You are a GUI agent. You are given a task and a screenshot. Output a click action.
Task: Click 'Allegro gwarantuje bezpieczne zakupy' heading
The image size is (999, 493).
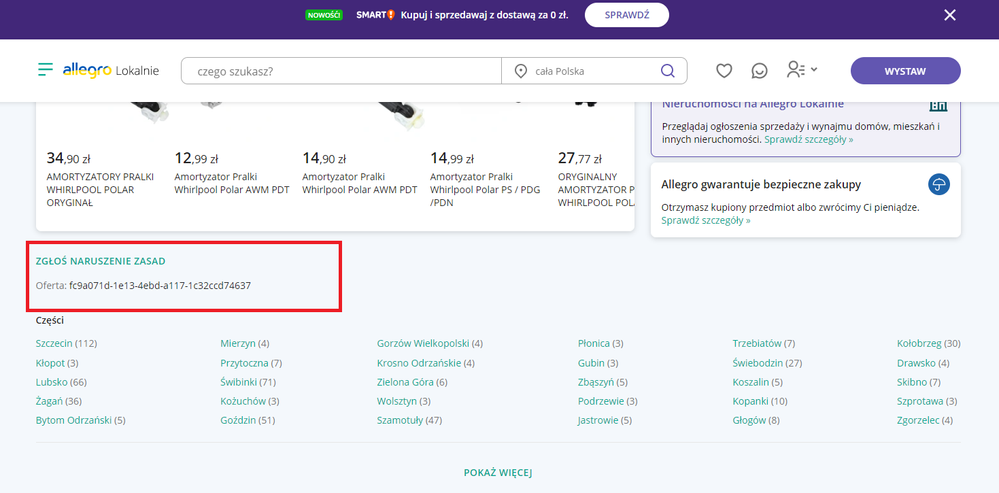(761, 185)
